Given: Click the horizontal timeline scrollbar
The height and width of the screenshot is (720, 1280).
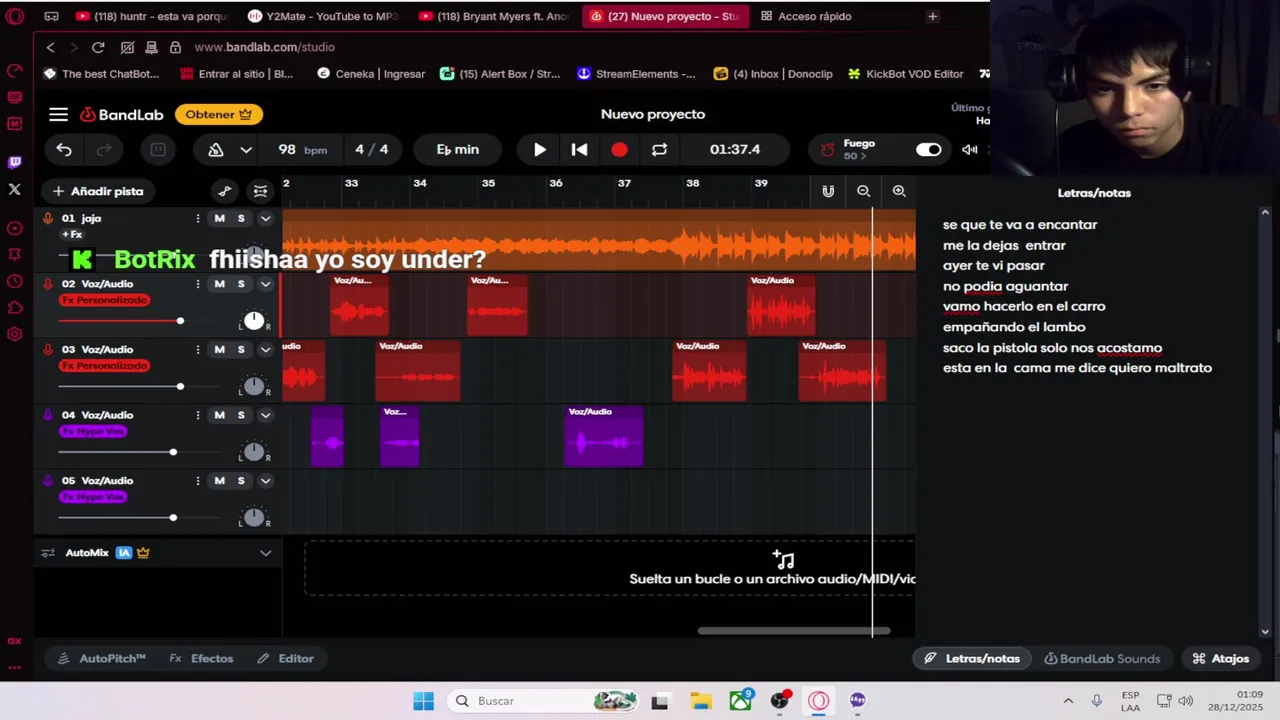Looking at the screenshot, I should [x=793, y=631].
